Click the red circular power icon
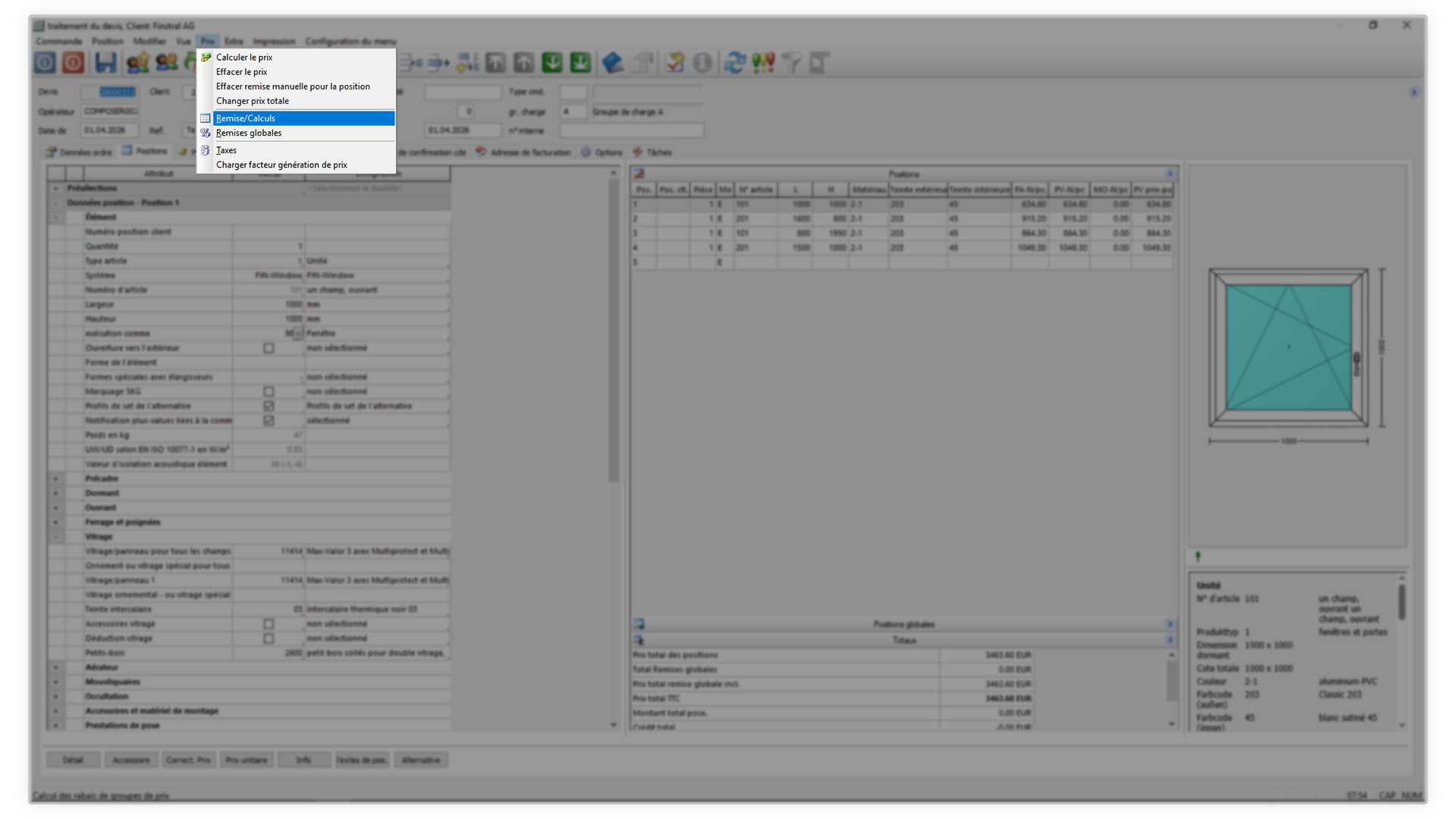 click(74, 63)
